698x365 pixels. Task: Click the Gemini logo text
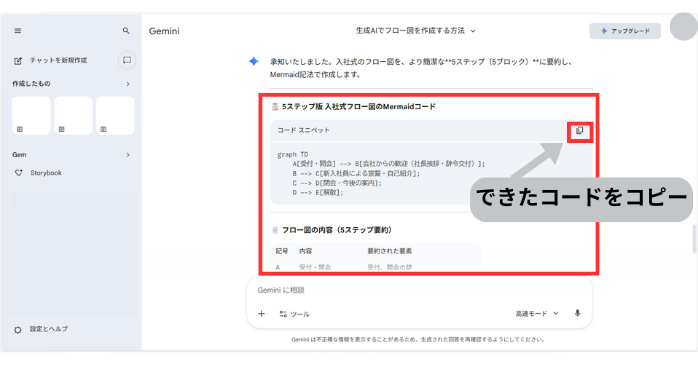[164, 31]
